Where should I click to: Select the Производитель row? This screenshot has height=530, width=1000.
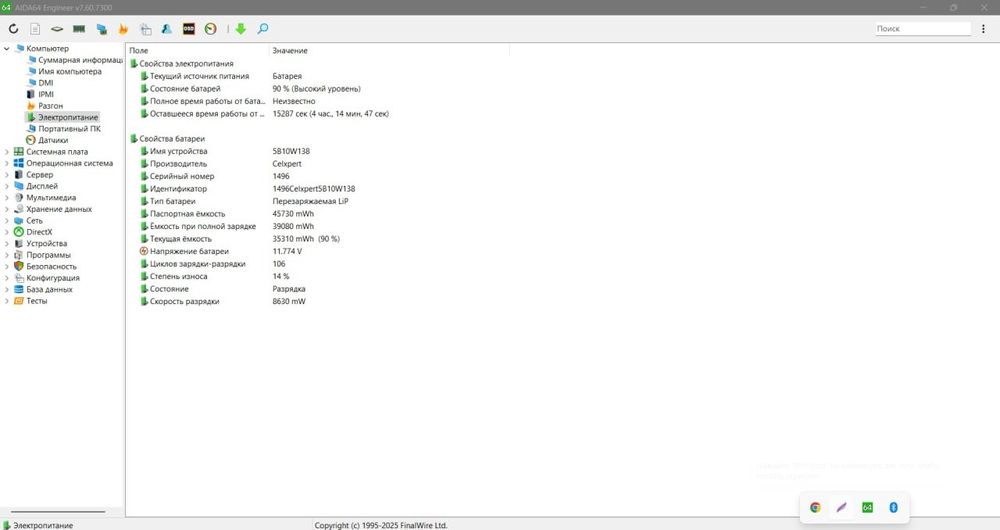(221, 164)
